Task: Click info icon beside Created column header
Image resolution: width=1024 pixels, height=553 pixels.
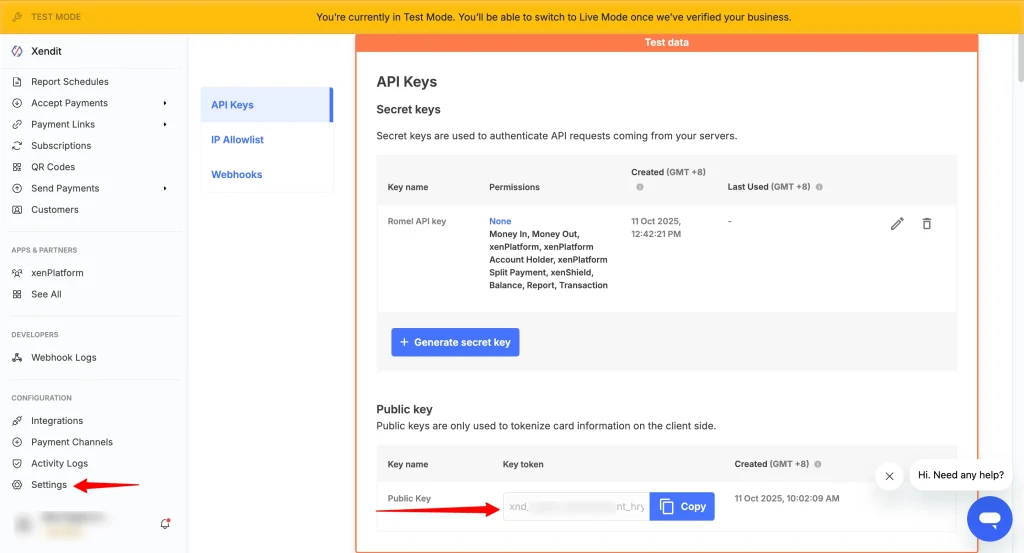Action: pyautogui.click(x=640, y=187)
